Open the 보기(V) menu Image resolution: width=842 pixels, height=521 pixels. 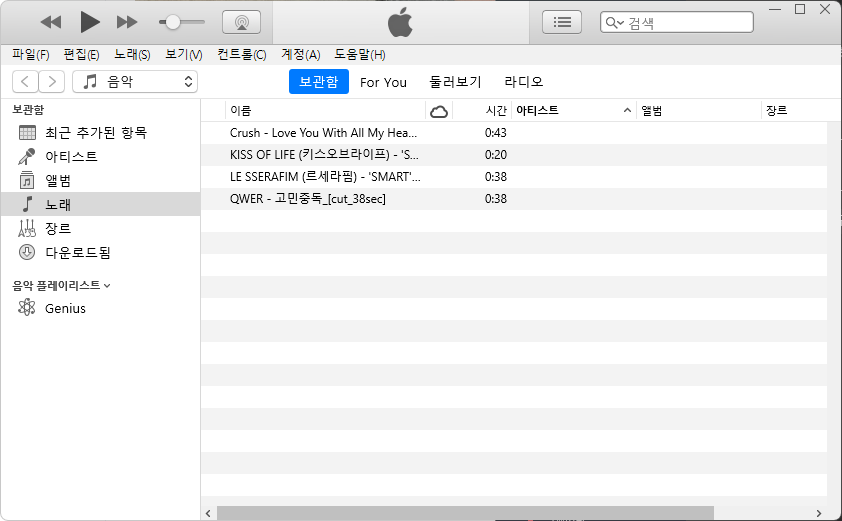[x=184, y=54]
